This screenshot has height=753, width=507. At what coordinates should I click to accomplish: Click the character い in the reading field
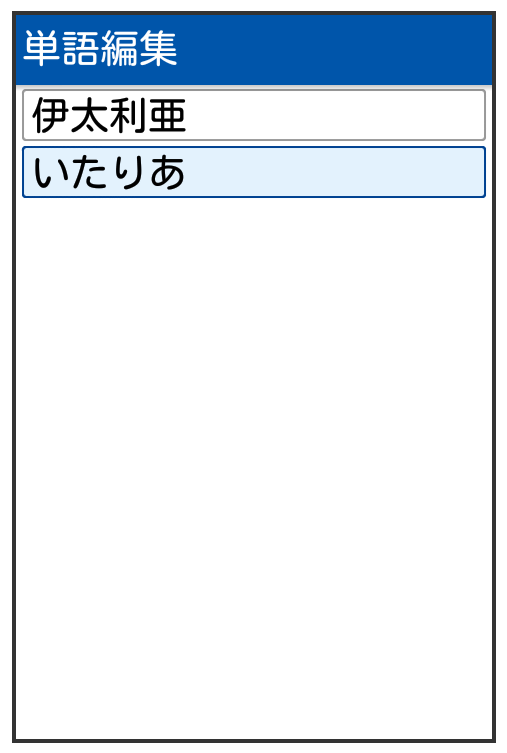click(x=51, y=172)
